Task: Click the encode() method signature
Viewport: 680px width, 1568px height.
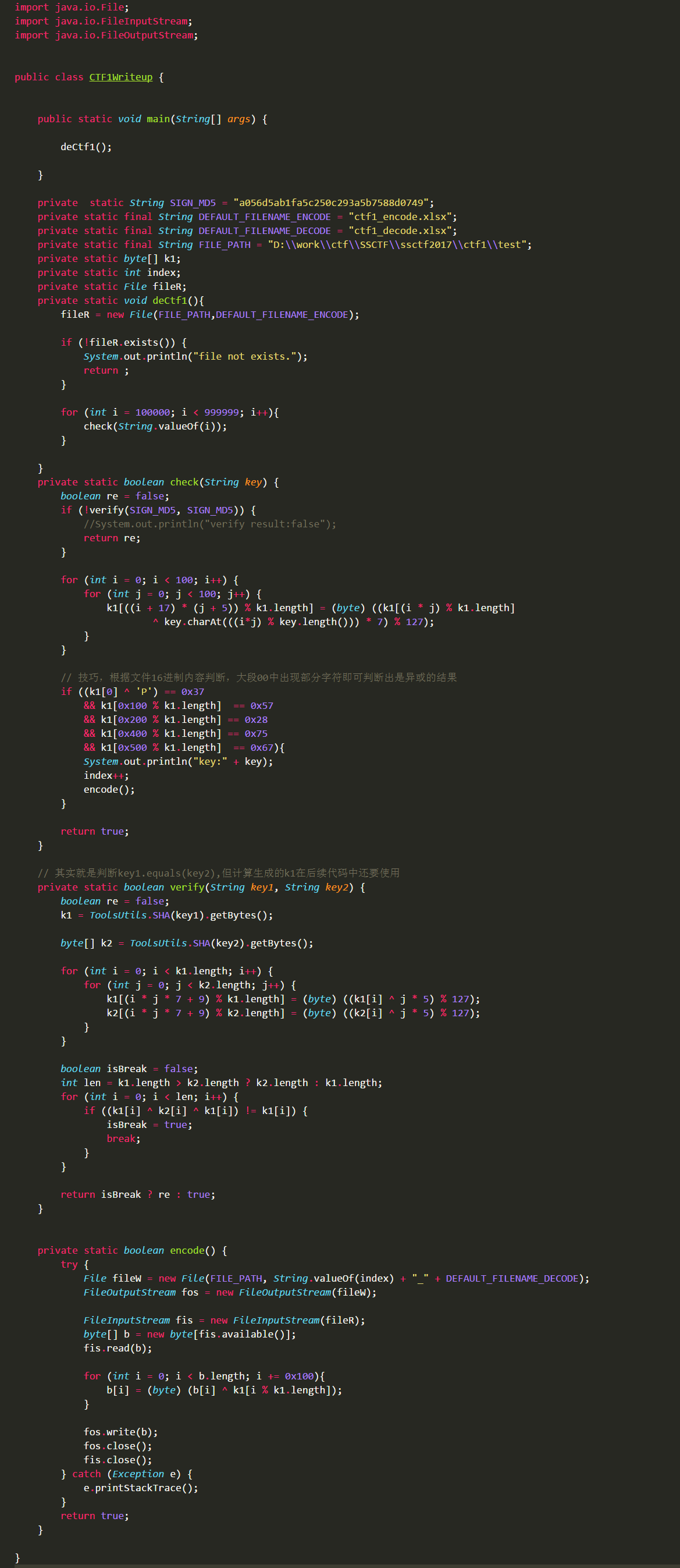Action: [x=132, y=1251]
